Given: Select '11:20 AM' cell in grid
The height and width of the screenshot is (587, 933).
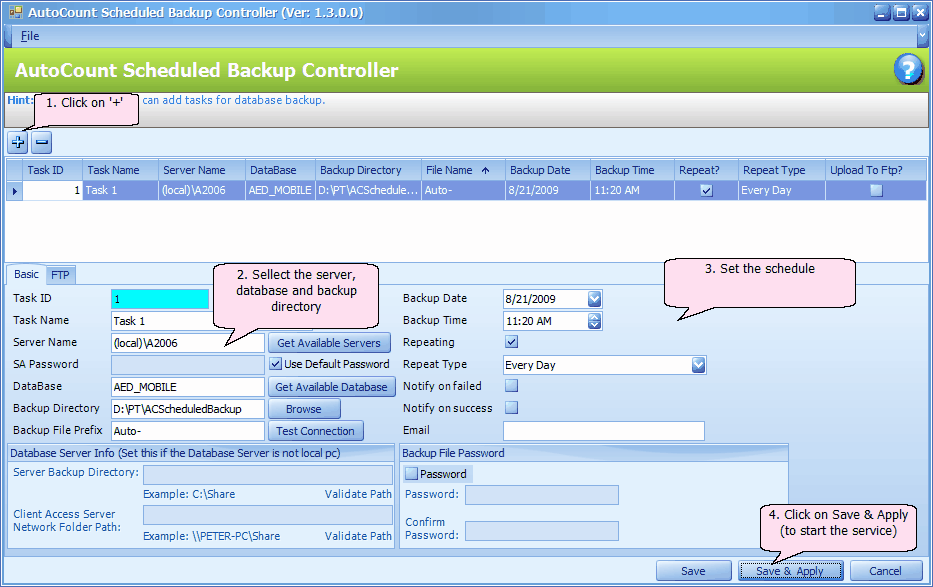Looking at the screenshot, I should 633,191.
